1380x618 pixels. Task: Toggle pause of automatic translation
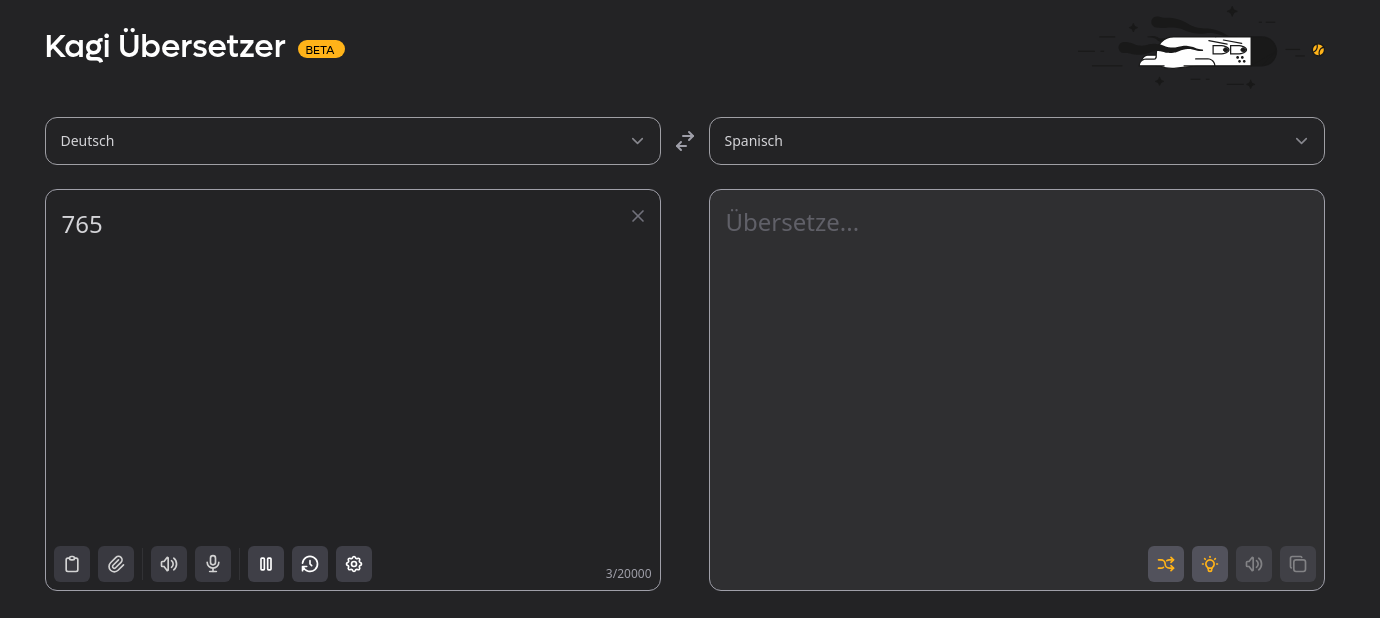pyautogui.click(x=266, y=564)
